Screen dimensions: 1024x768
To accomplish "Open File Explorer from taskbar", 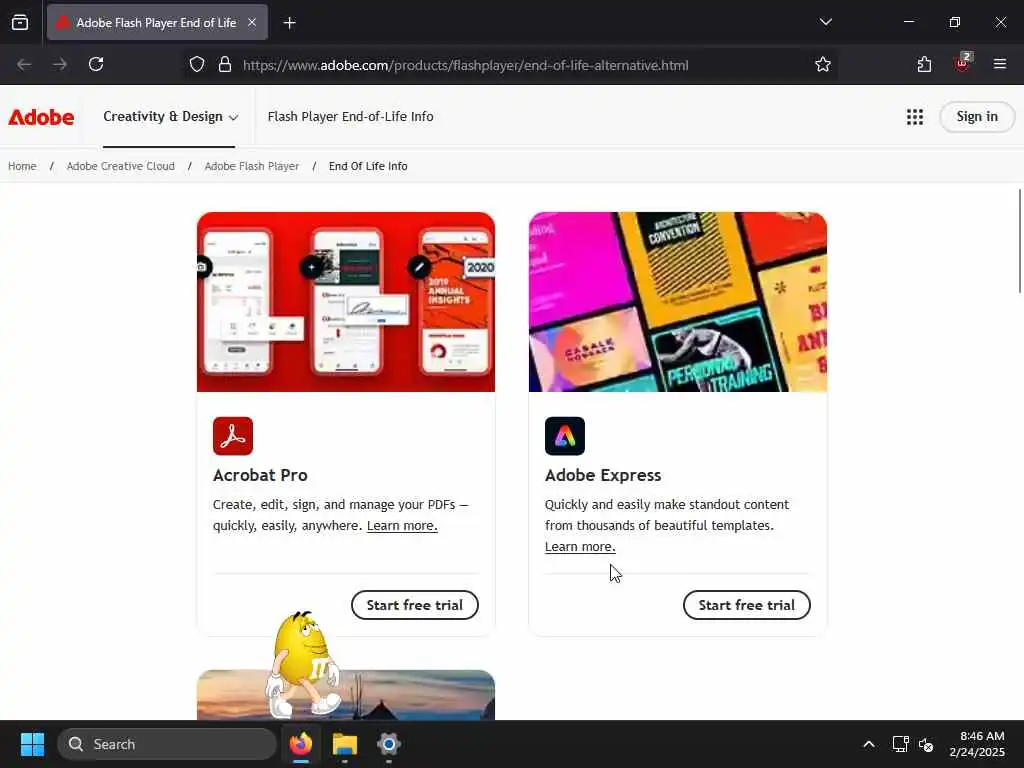I will point(345,744).
